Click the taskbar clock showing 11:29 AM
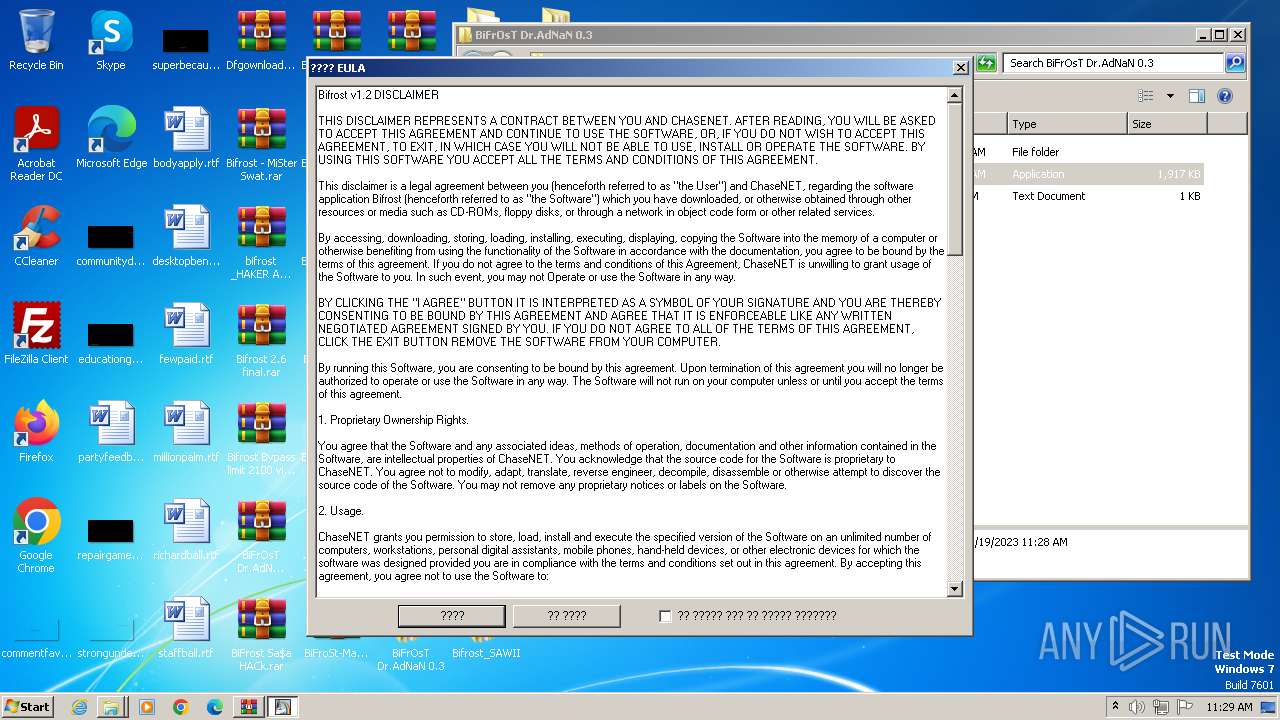Screen dimensions: 1280x720 tap(1229, 706)
